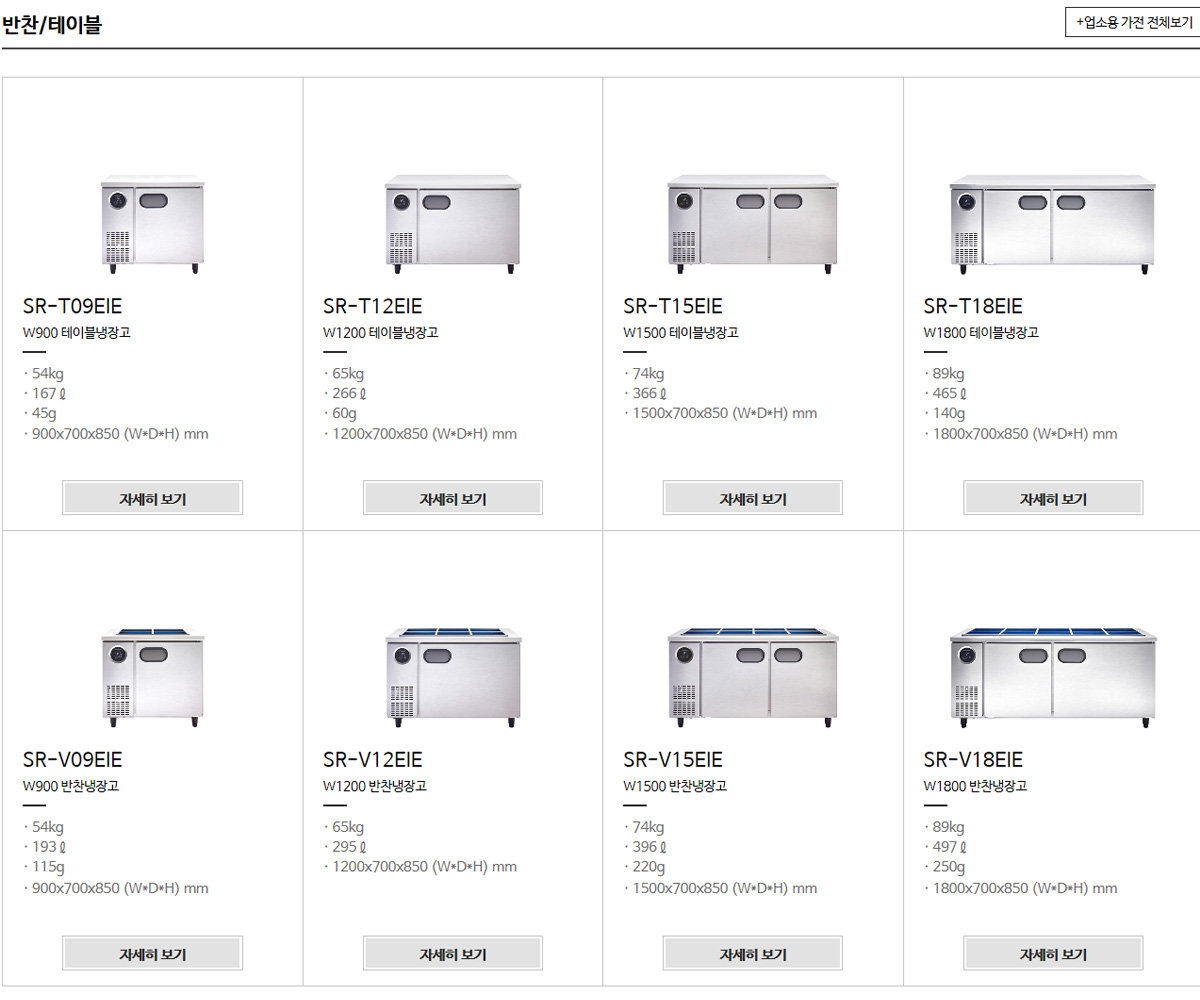View details for the SR-T15EIE model
1200x1000 pixels.
(x=752, y=498)
